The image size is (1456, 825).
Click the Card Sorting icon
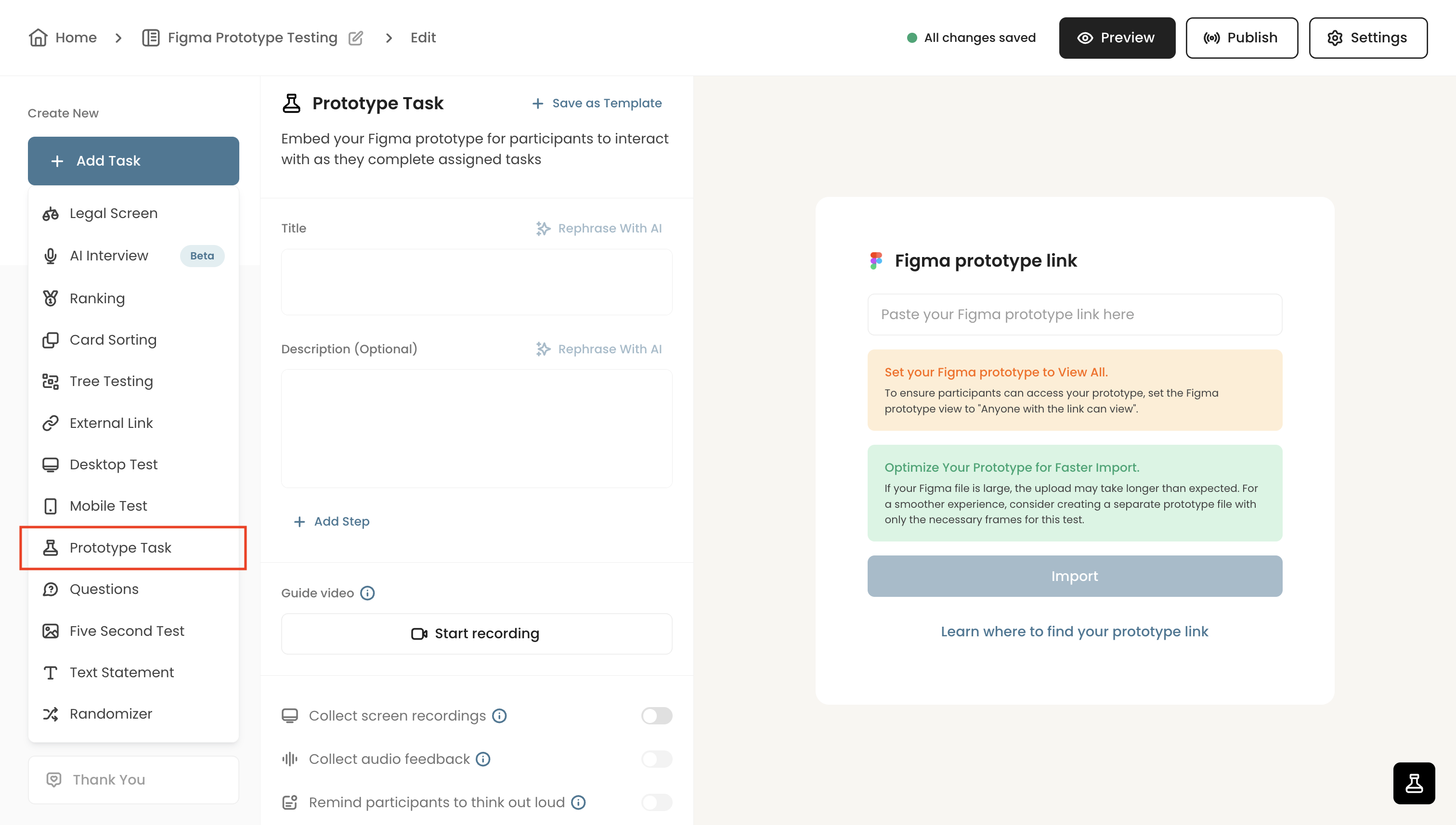click(x=51, y=339)
